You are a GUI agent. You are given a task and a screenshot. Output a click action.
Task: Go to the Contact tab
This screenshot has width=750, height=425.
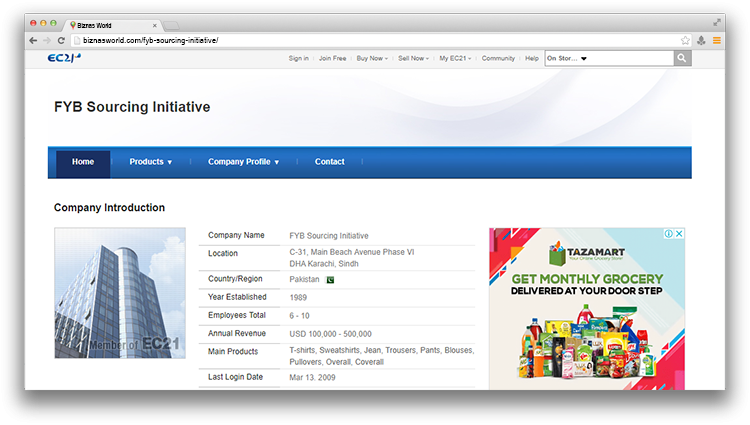(x=329, y=162)
